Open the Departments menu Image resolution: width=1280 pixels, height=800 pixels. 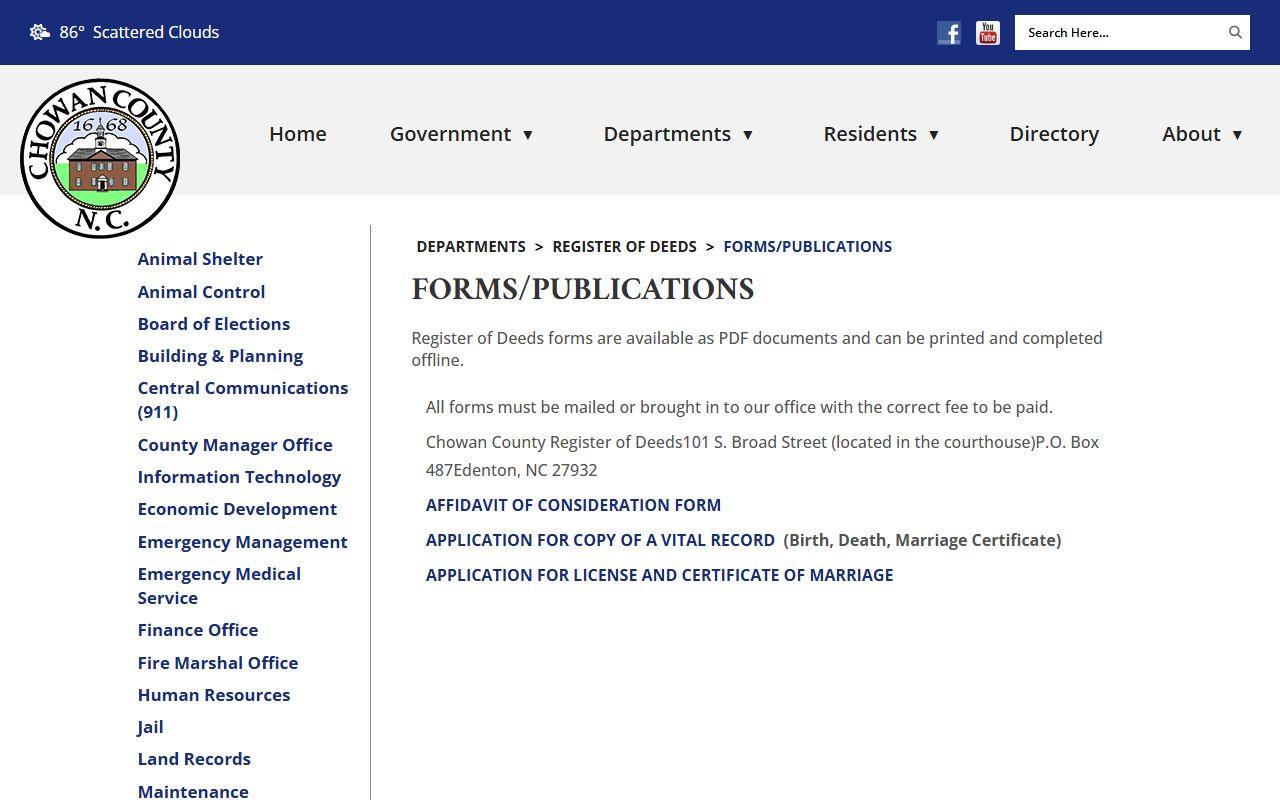(667, 134)
